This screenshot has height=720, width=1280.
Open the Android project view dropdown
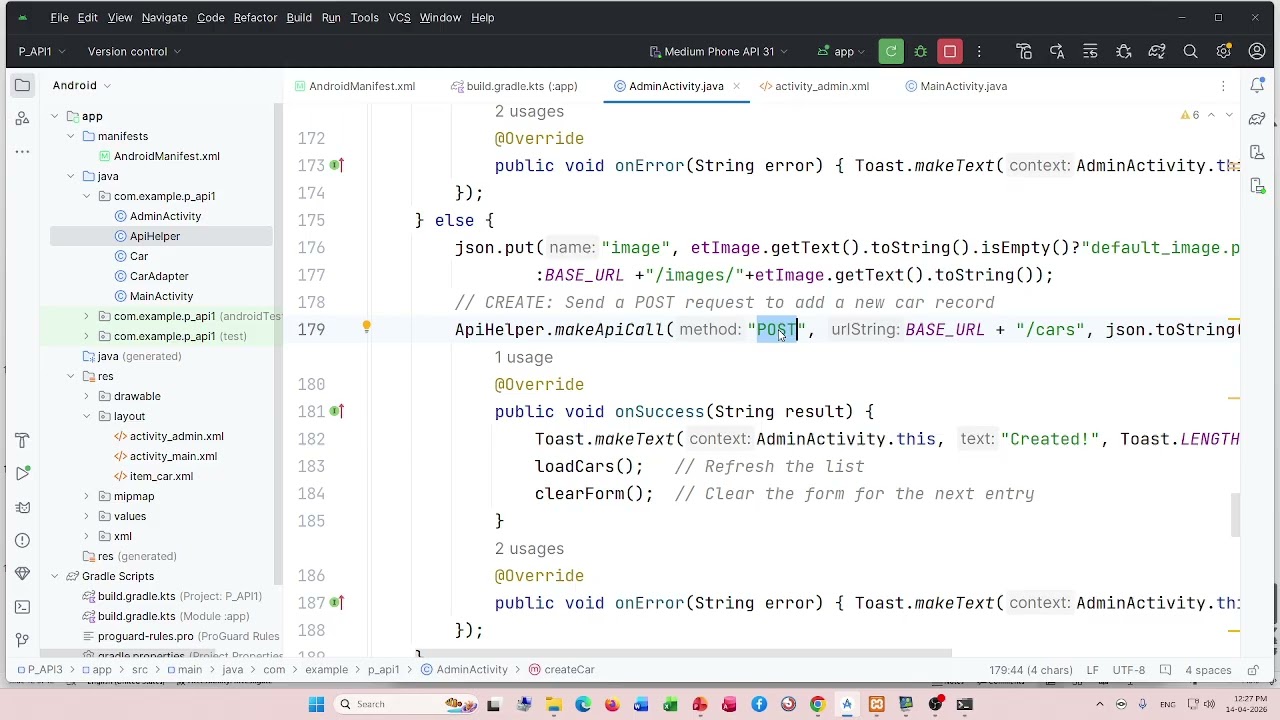[x=82, y=86]
